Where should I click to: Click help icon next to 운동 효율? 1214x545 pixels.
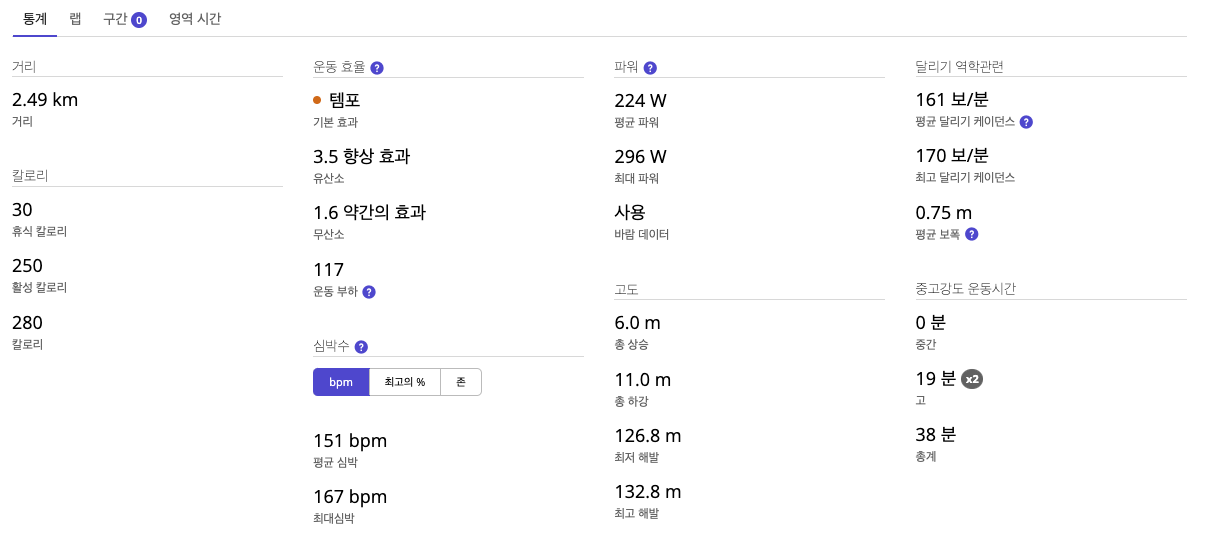(377, 68)
